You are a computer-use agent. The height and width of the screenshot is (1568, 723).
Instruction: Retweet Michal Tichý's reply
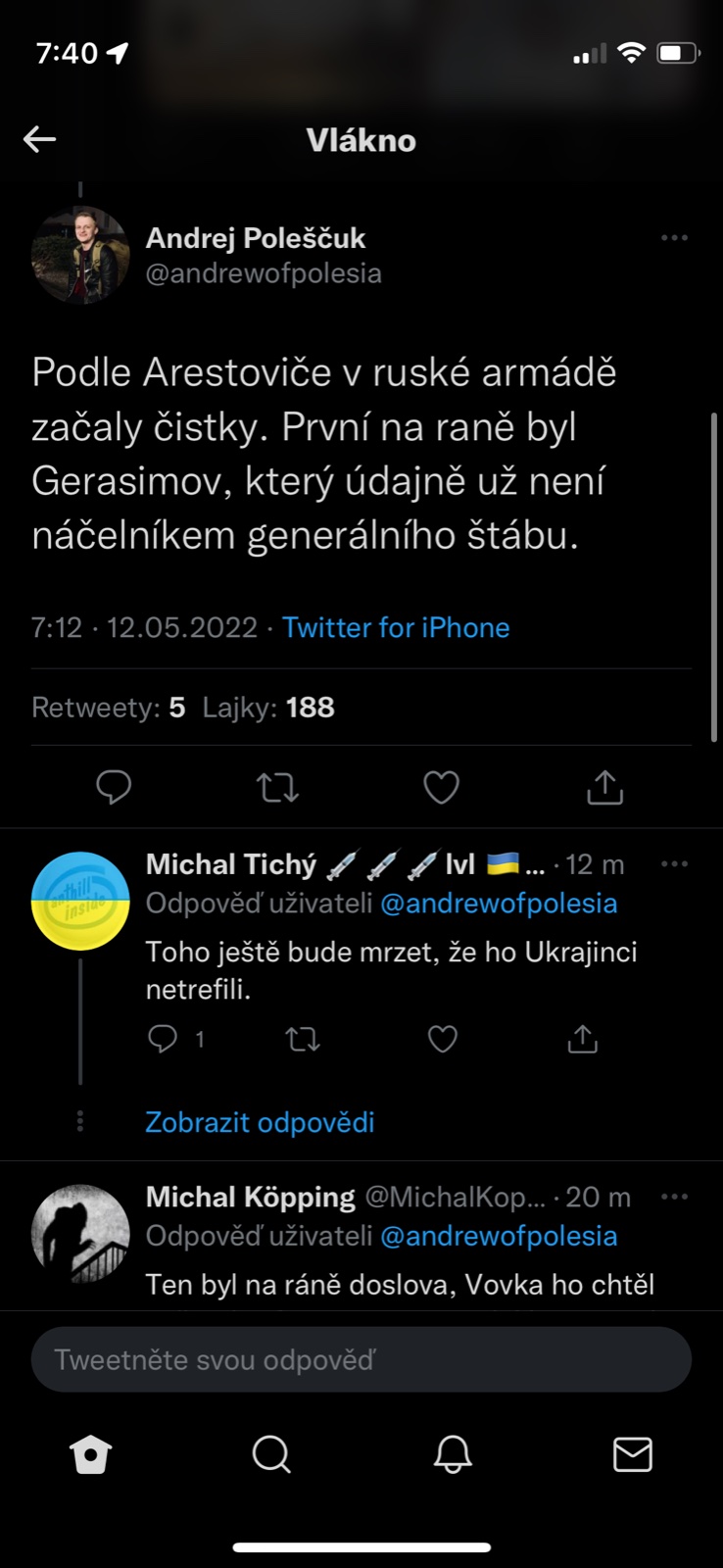(x=303, y=1039)
